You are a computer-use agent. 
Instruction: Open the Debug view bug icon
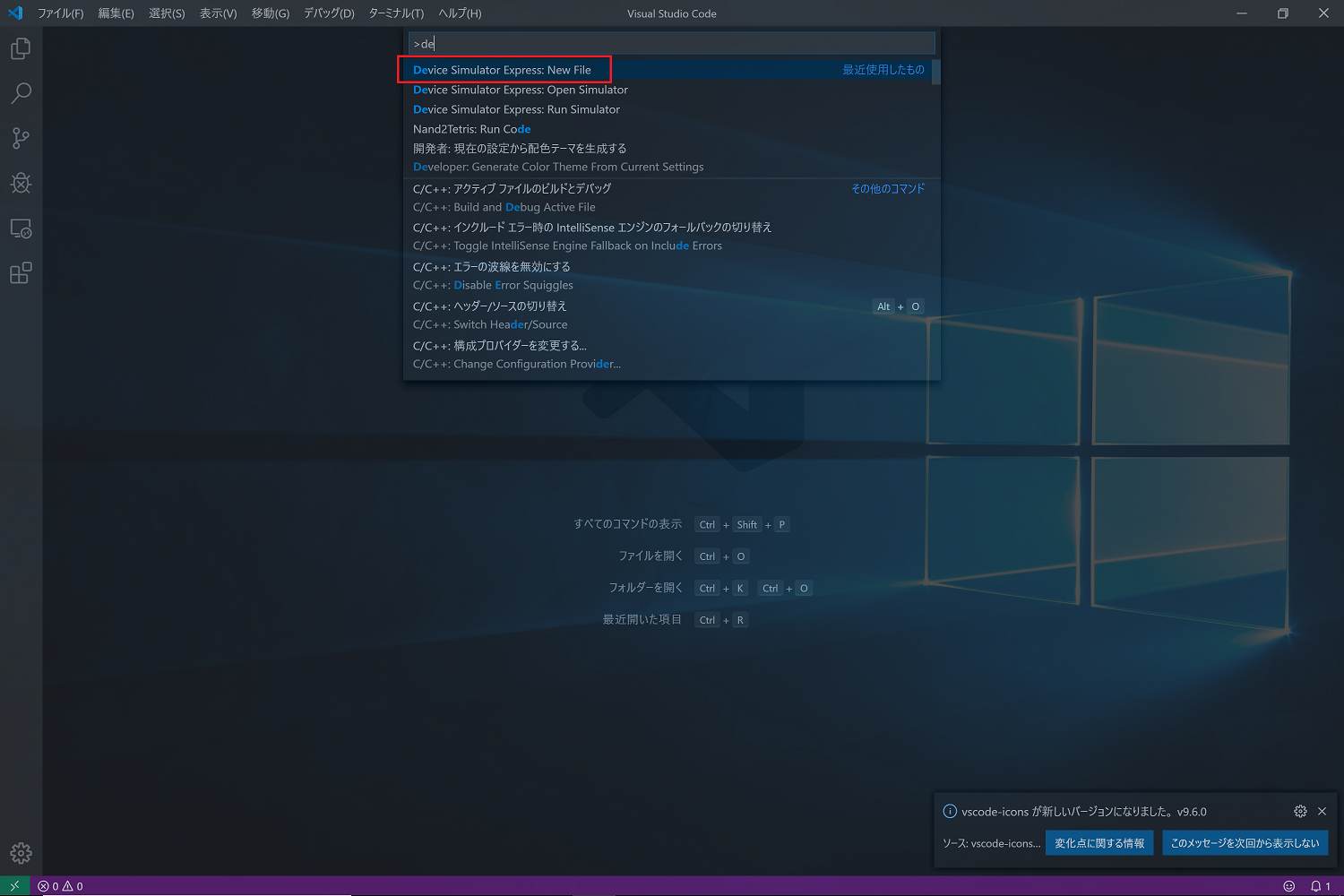coord(21,183)
